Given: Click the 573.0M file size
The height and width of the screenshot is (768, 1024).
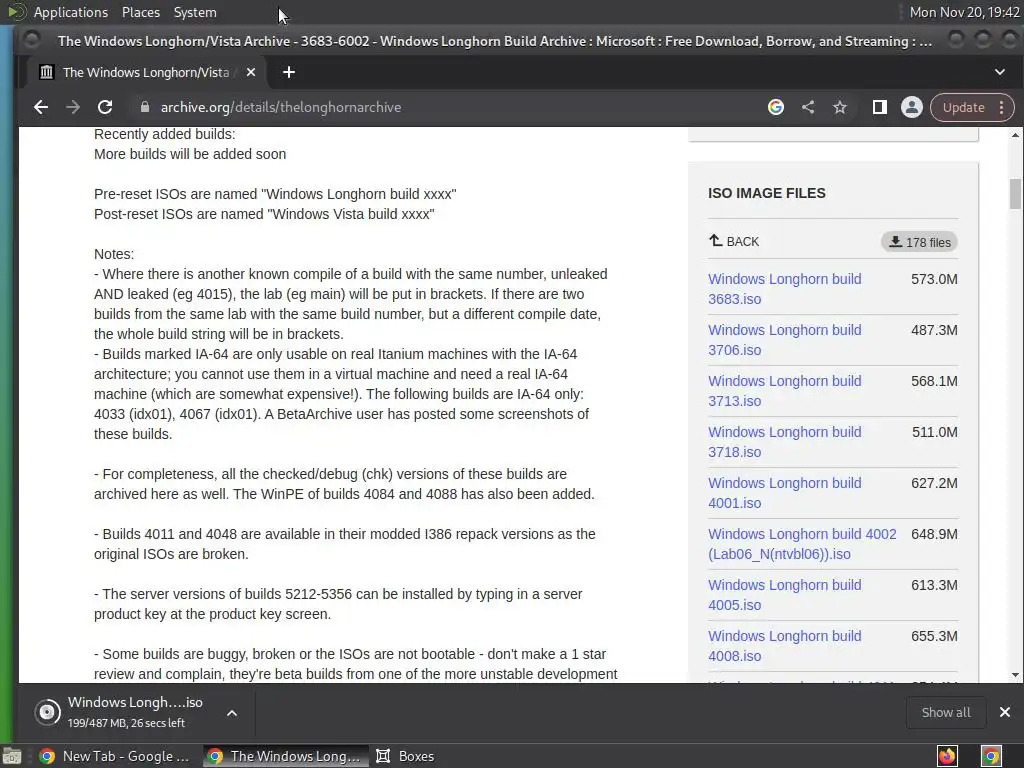Looking at the screenshot, I should [x=935, y=279].
